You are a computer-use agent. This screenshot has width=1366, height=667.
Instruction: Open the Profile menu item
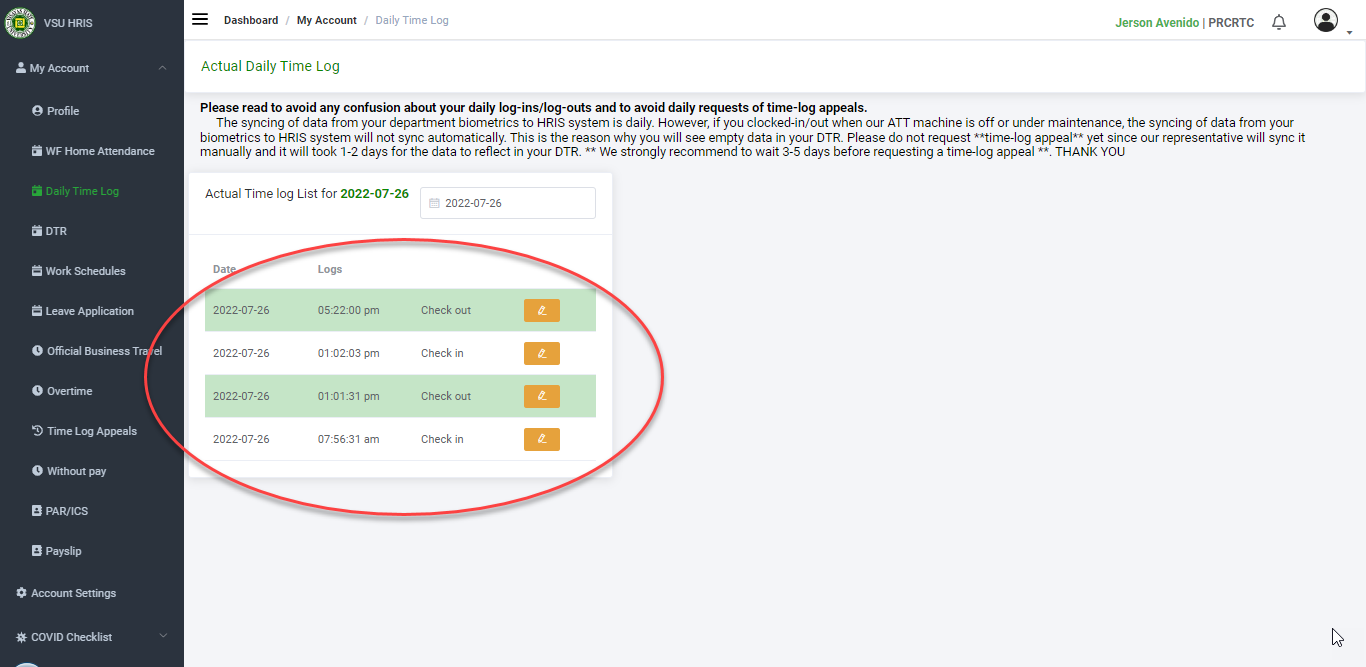tap(62, 111)
